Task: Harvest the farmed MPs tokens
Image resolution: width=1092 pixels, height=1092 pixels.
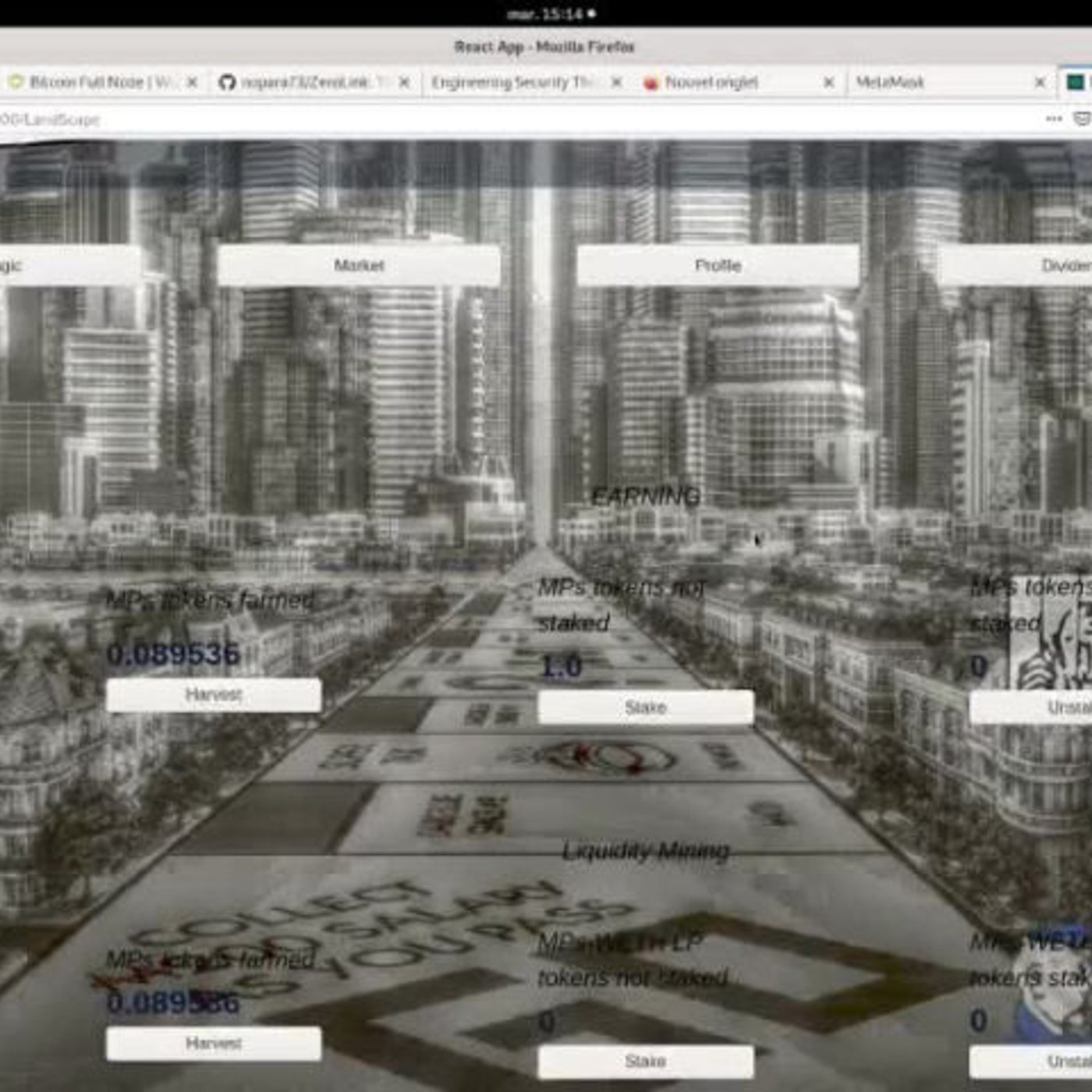Action: [214, 694]
